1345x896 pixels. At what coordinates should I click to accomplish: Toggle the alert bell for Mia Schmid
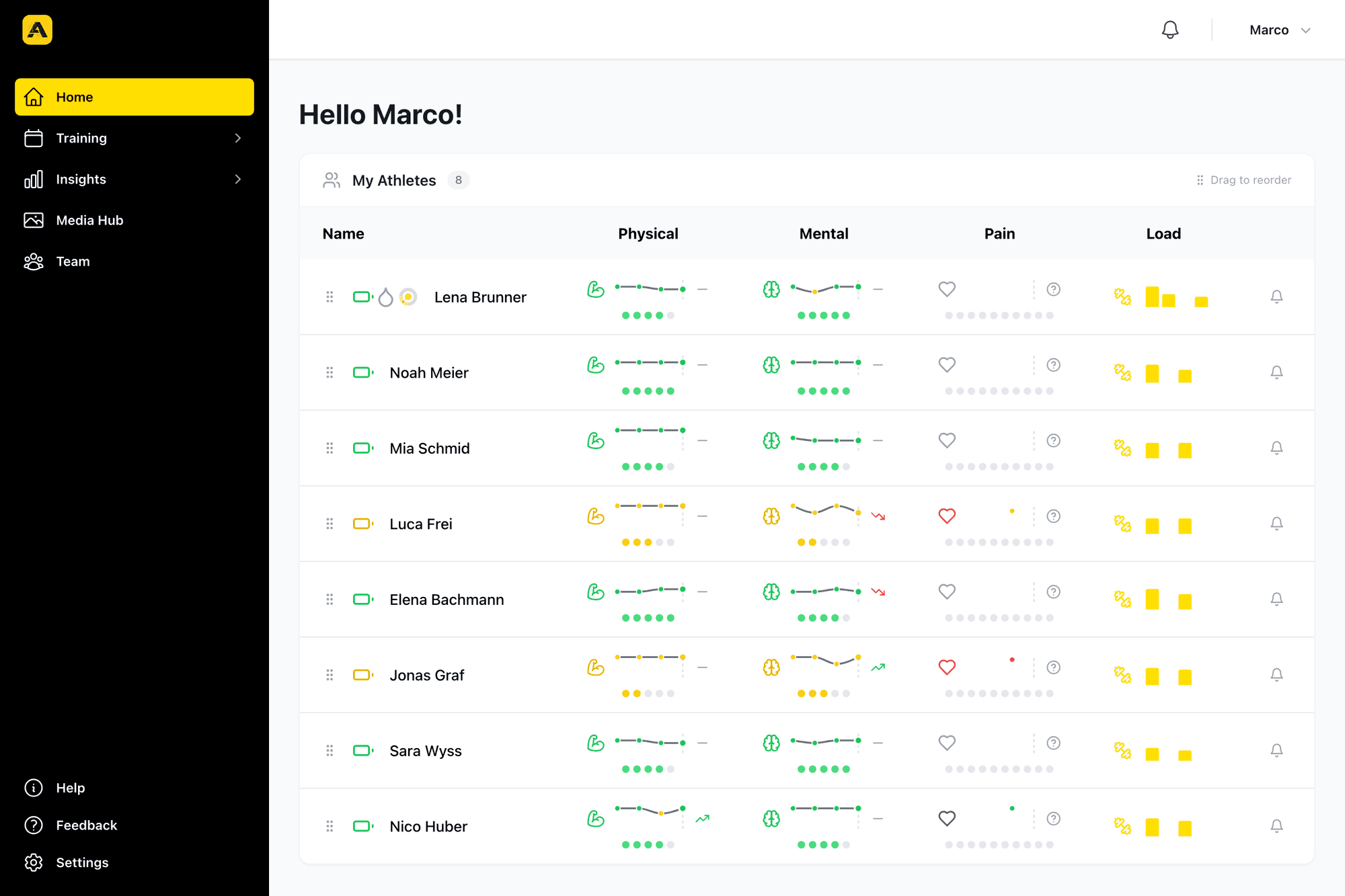click(1276, 448)
